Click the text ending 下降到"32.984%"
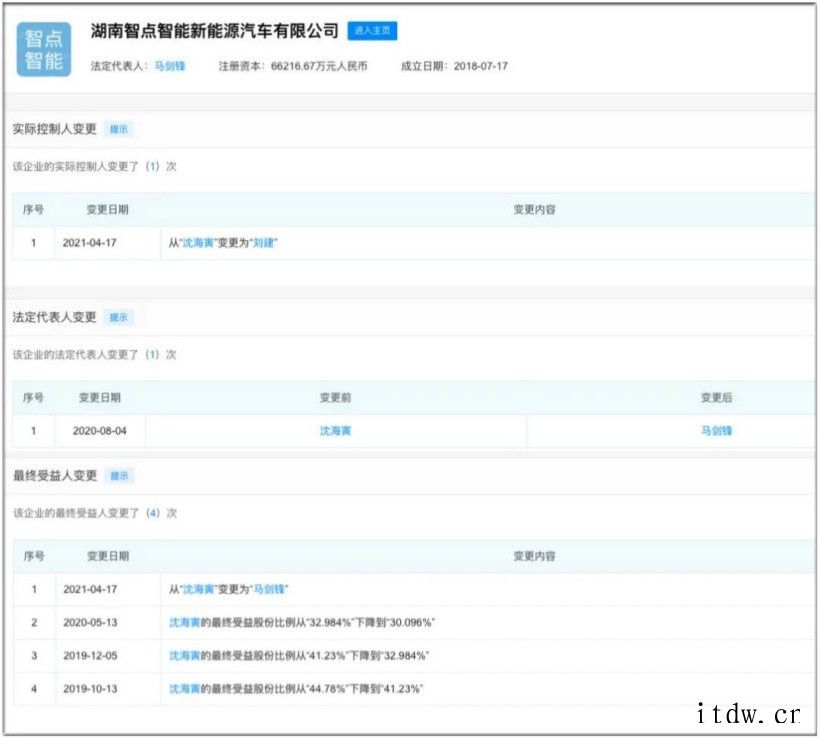 (299, 656)
